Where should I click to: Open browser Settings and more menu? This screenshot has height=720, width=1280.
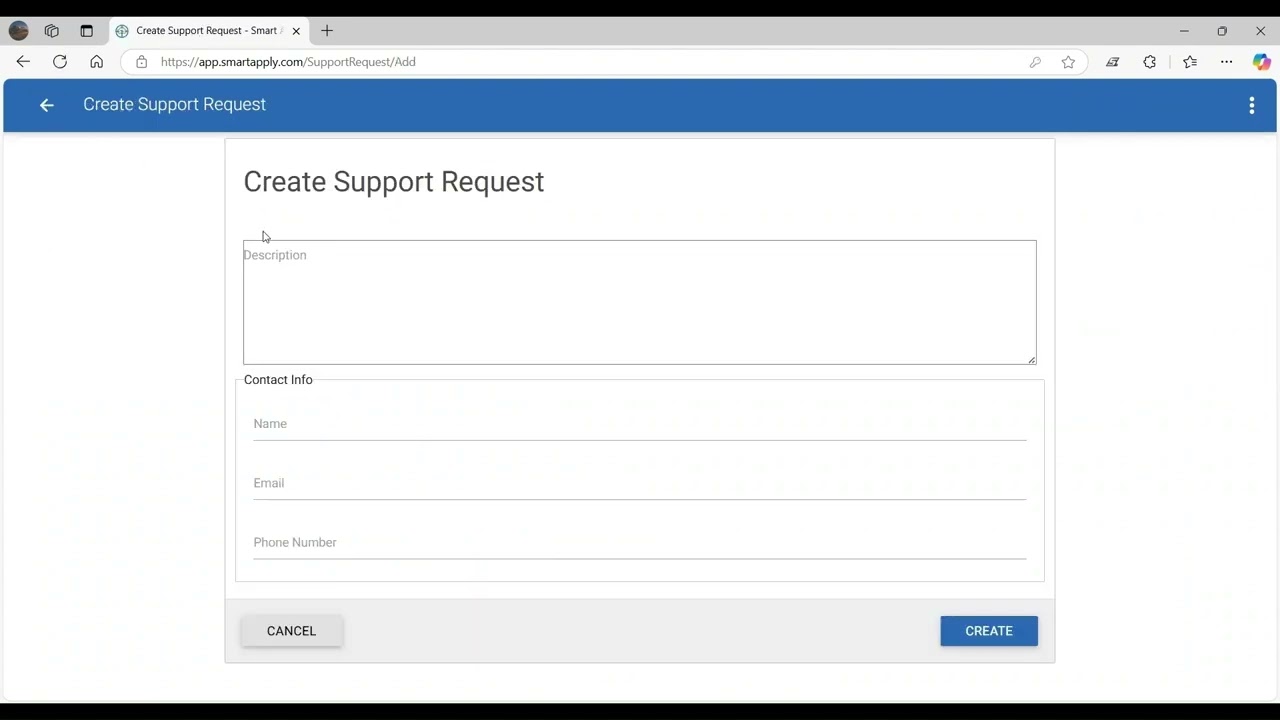tap(1226, 62)
